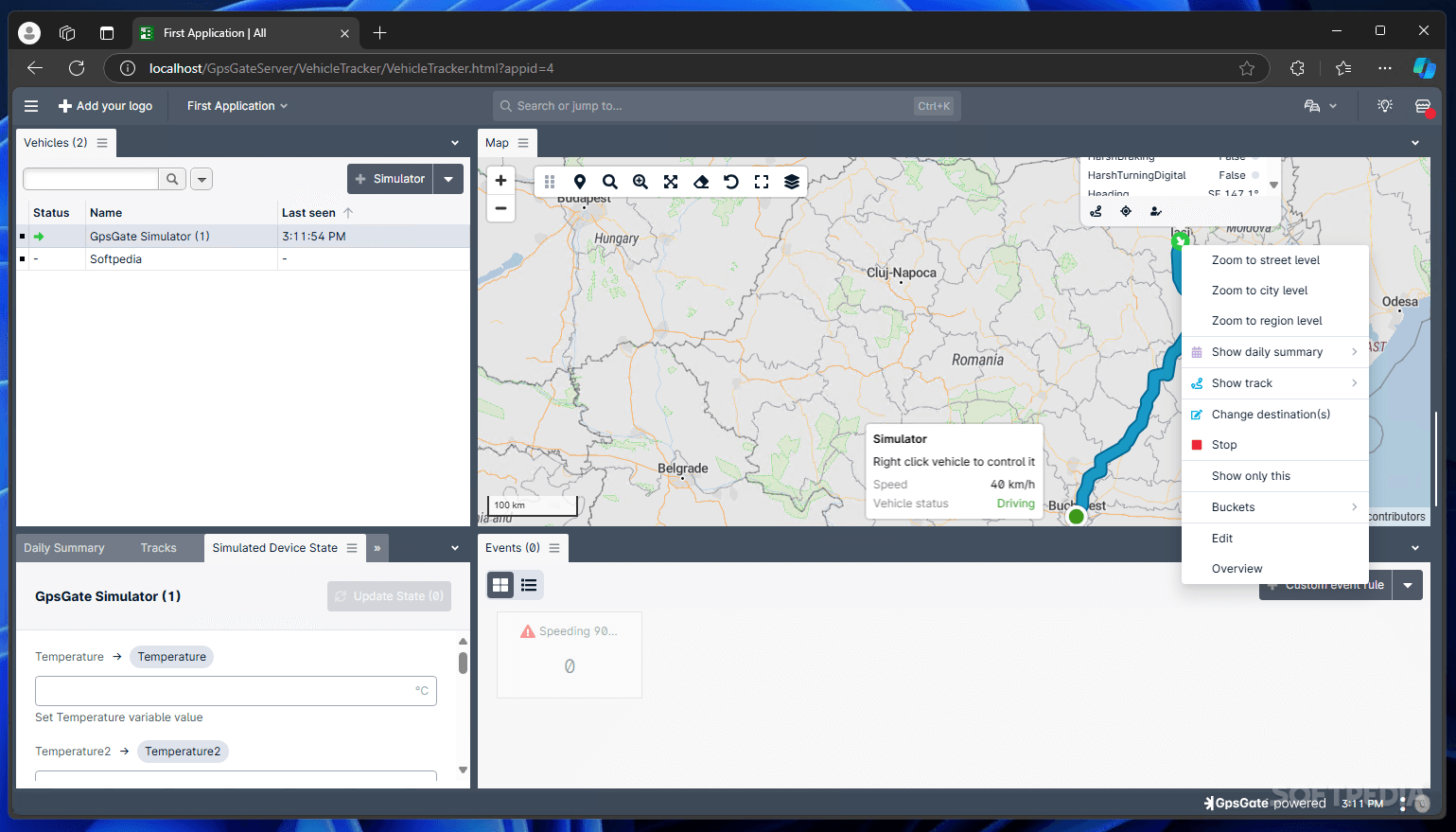
Task: Sort by the Name column header
Action: 106,213
